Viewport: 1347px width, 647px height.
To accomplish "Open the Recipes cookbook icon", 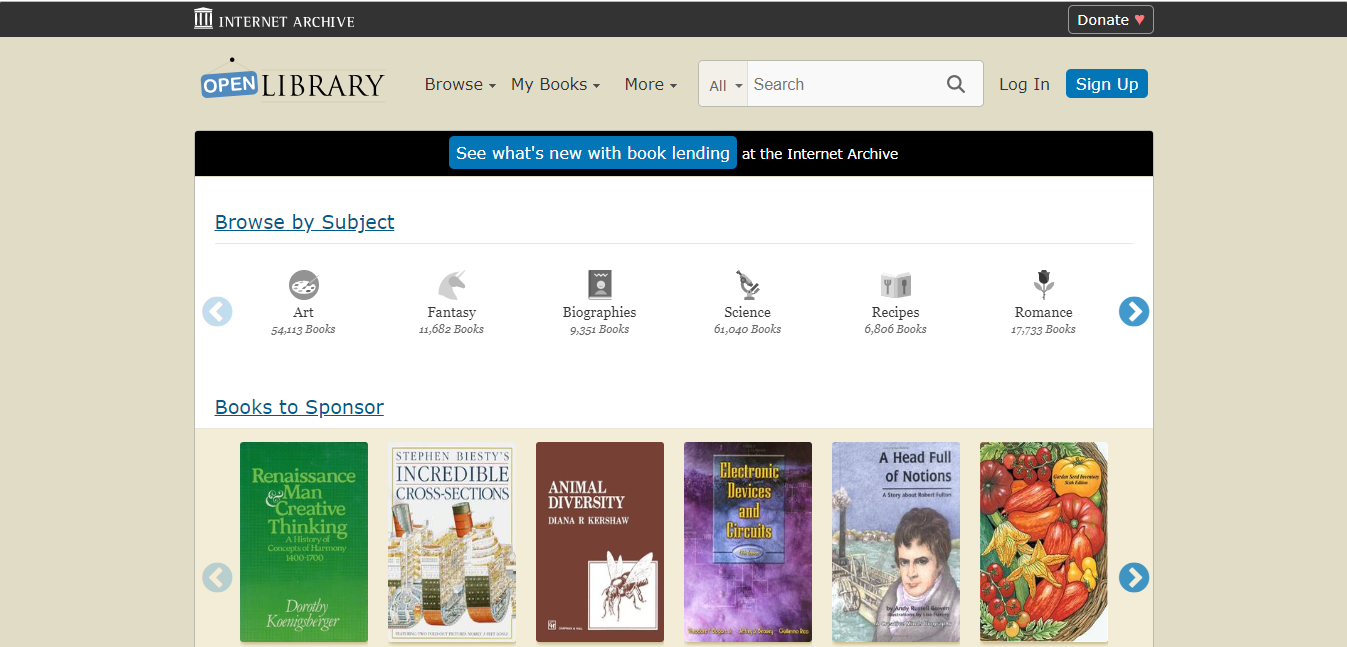I will tap(895, 285).
